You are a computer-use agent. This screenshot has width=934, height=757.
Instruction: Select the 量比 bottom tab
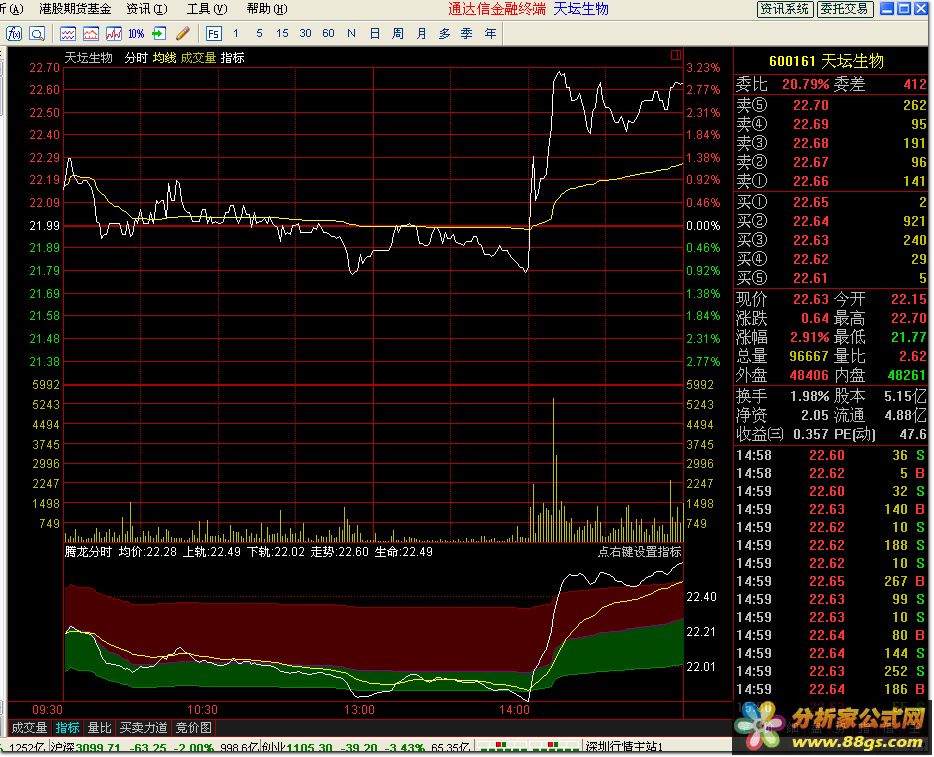(99, 728)
